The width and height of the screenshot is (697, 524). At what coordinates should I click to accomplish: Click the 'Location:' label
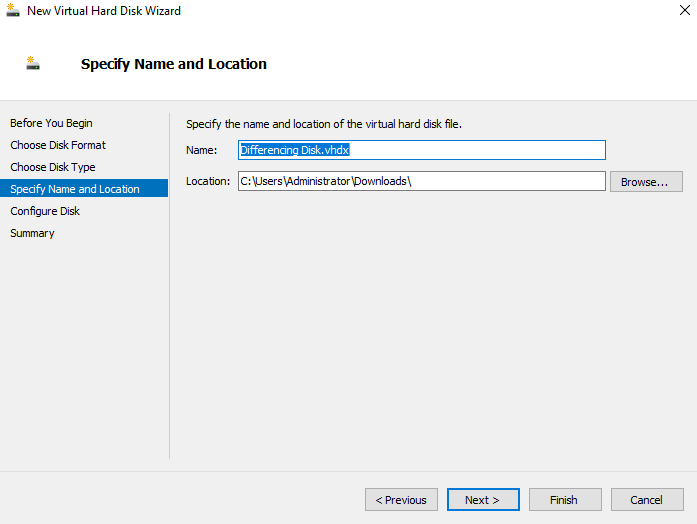click(x=208, y=181)
